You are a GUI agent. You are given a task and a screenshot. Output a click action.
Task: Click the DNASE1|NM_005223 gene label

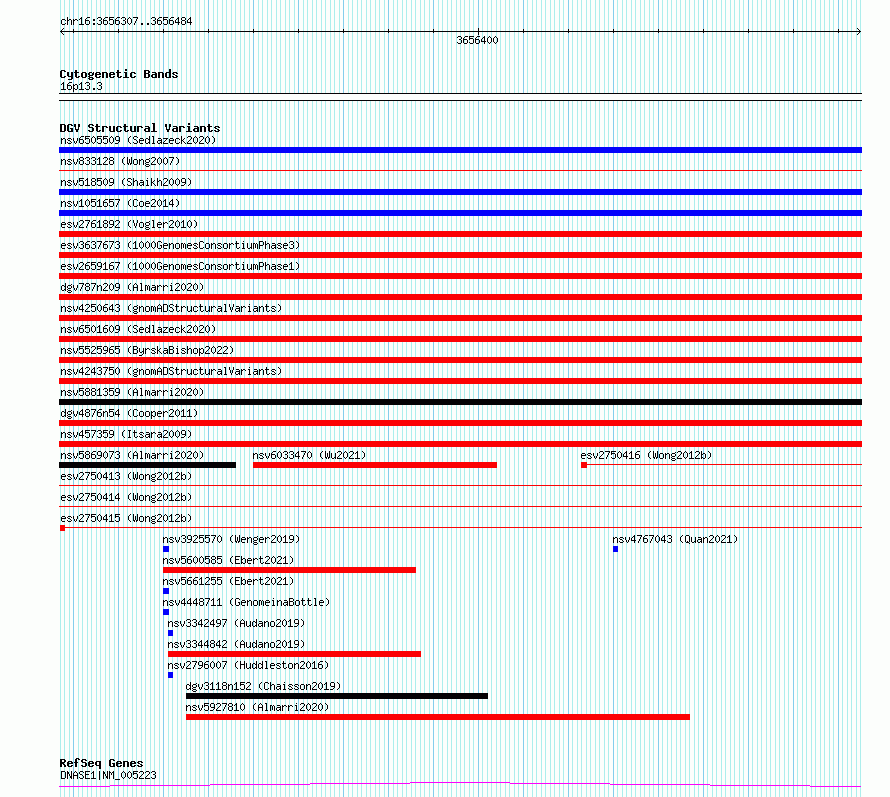[x=108, y=775]
